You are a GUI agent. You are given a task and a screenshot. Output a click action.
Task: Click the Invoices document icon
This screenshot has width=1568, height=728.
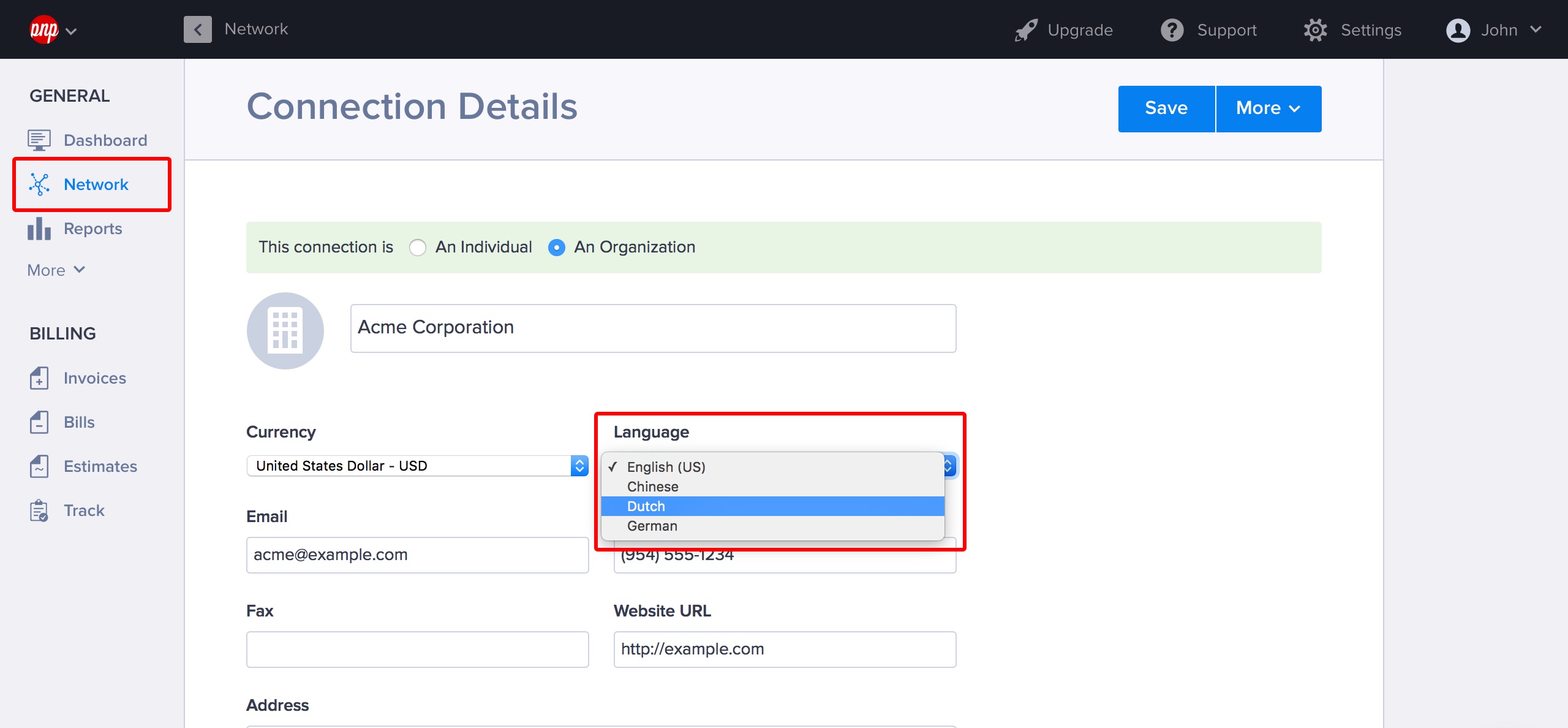tap(39, 378)
